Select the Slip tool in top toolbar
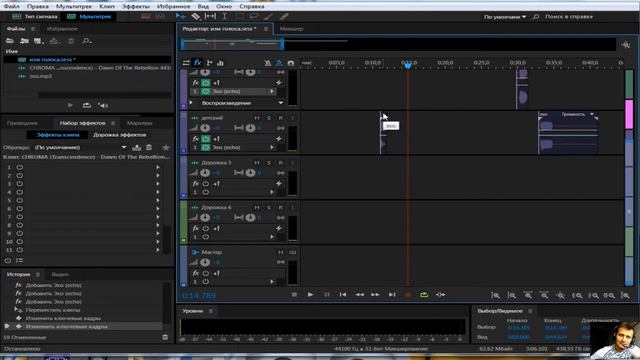This screenshot has width=640, height=360. coord(210,16)
